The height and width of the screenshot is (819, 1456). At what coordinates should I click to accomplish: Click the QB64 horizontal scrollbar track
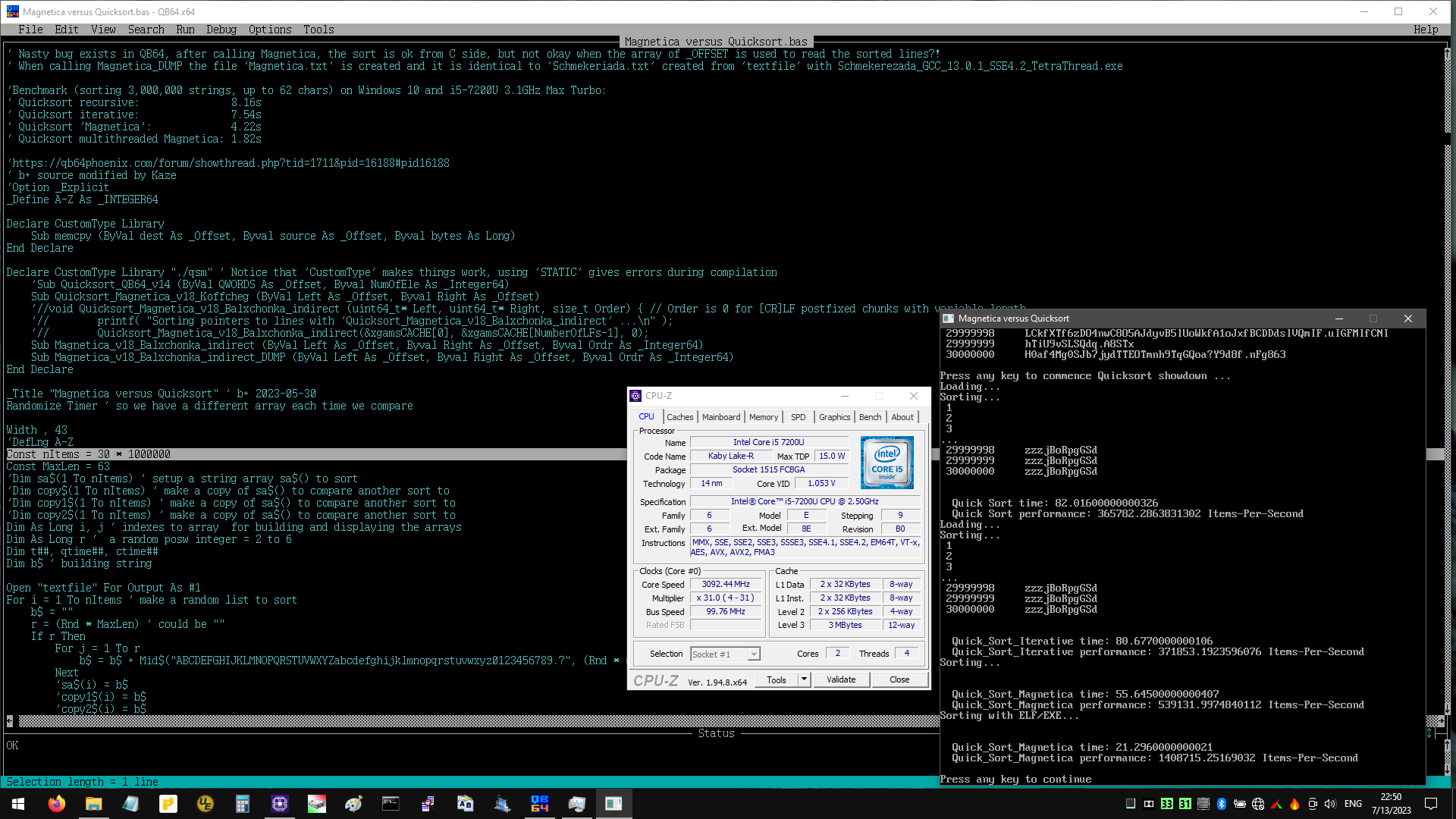click(x=478, y=721)
